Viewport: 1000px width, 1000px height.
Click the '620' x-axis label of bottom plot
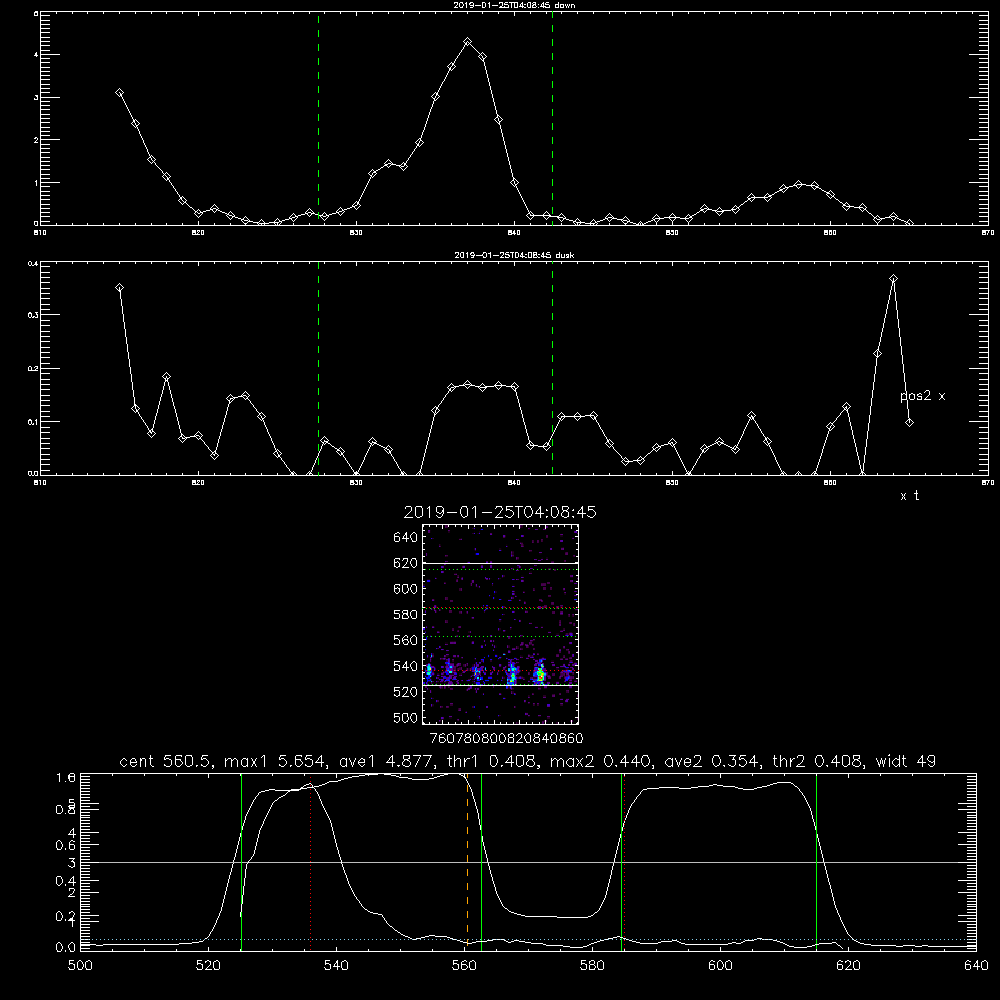848,966
